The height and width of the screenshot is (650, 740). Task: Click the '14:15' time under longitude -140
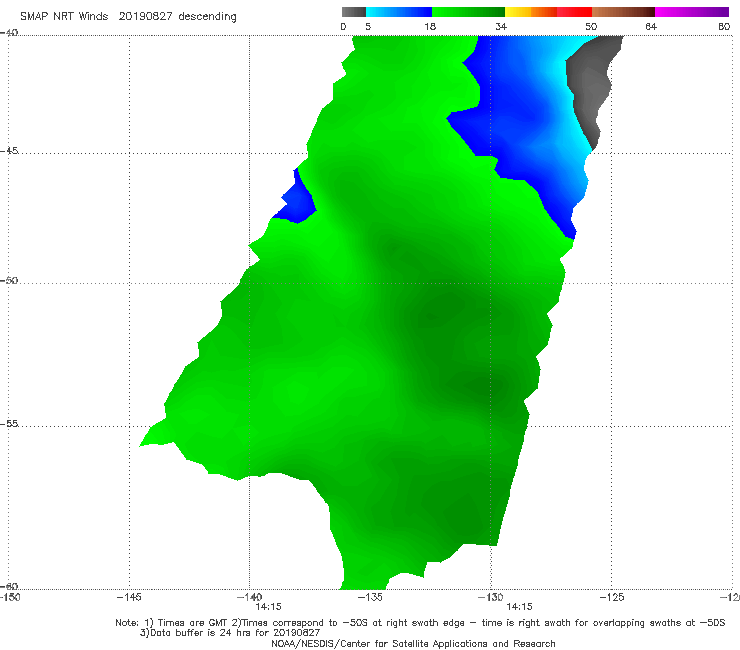269,607
